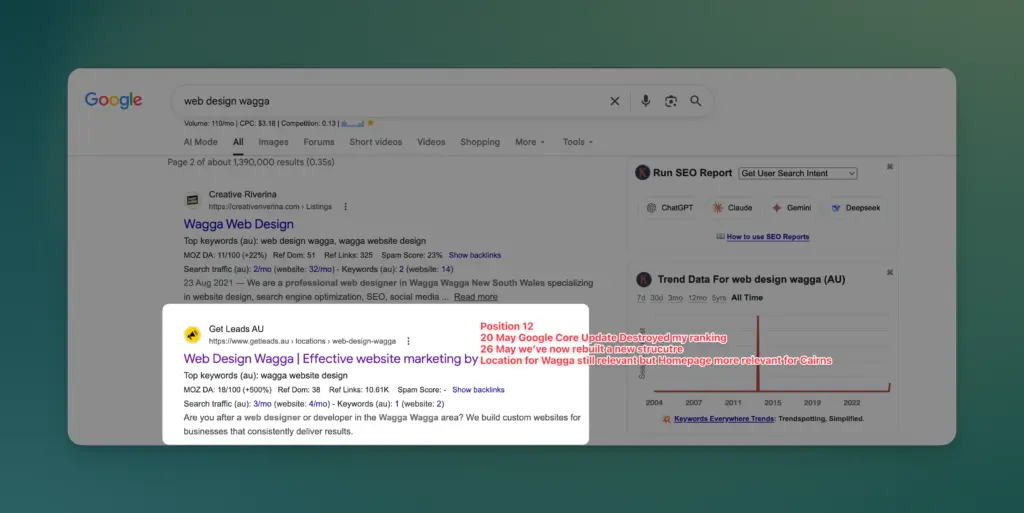Expand the Tools menu

point(578,142)
